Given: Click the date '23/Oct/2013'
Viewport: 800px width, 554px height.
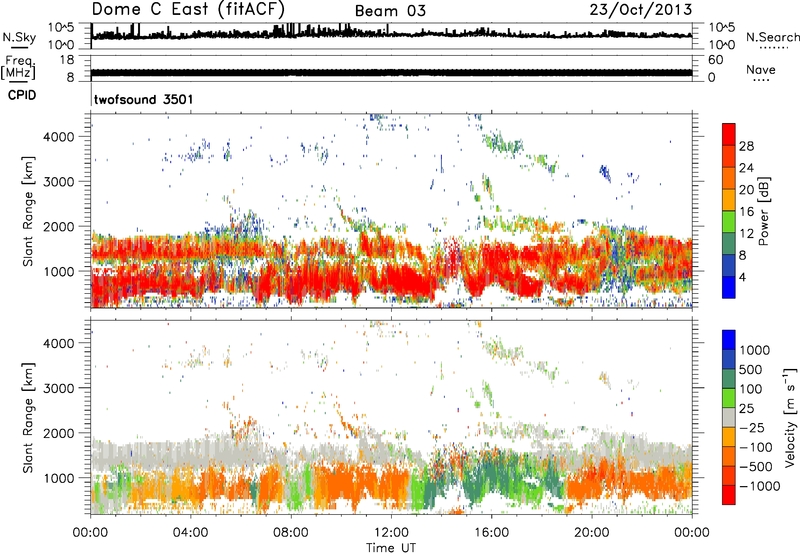Looking at the screenshot, I should (x=641, y=9).
